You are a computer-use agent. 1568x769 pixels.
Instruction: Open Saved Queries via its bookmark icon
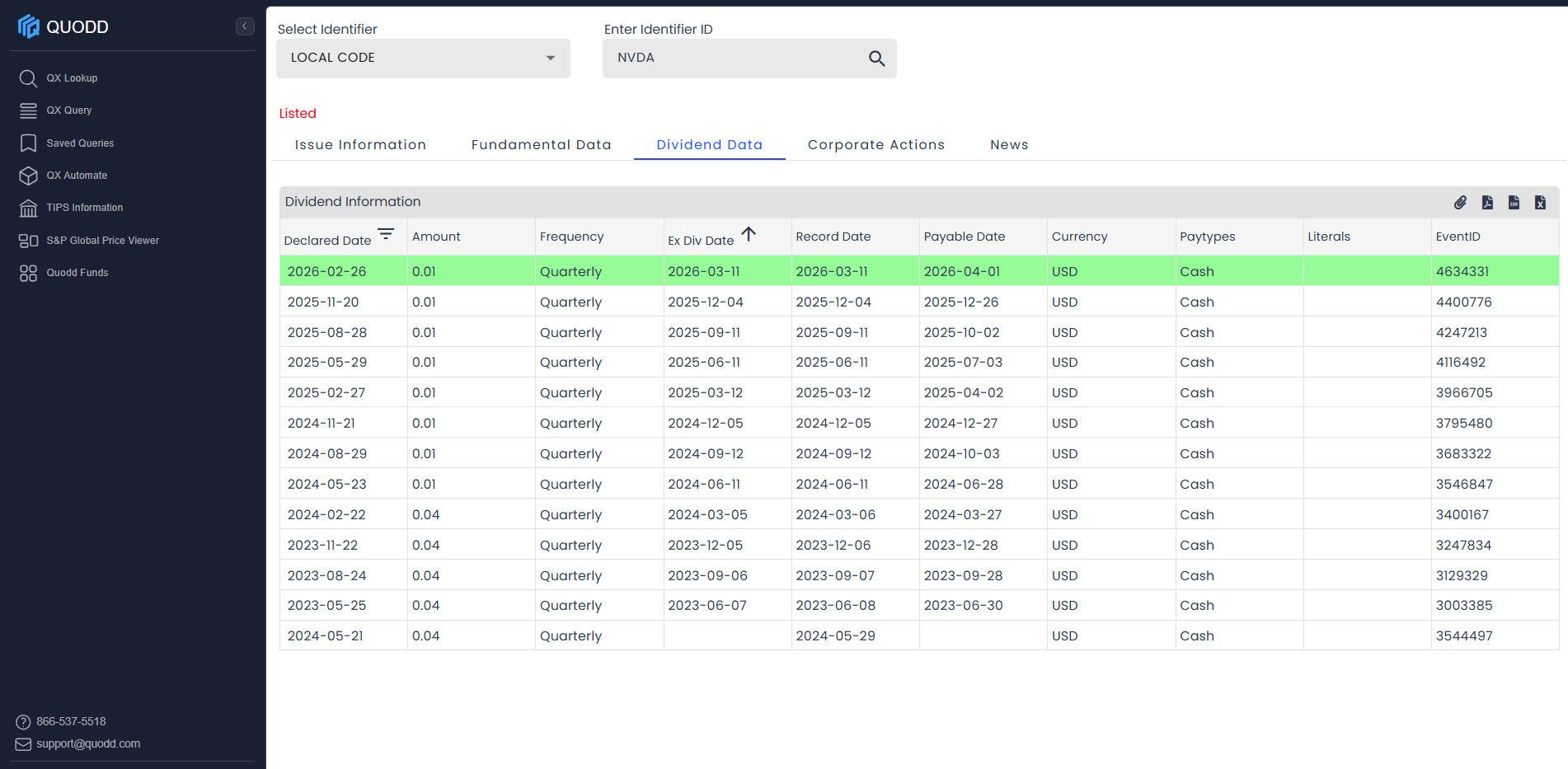28,143
